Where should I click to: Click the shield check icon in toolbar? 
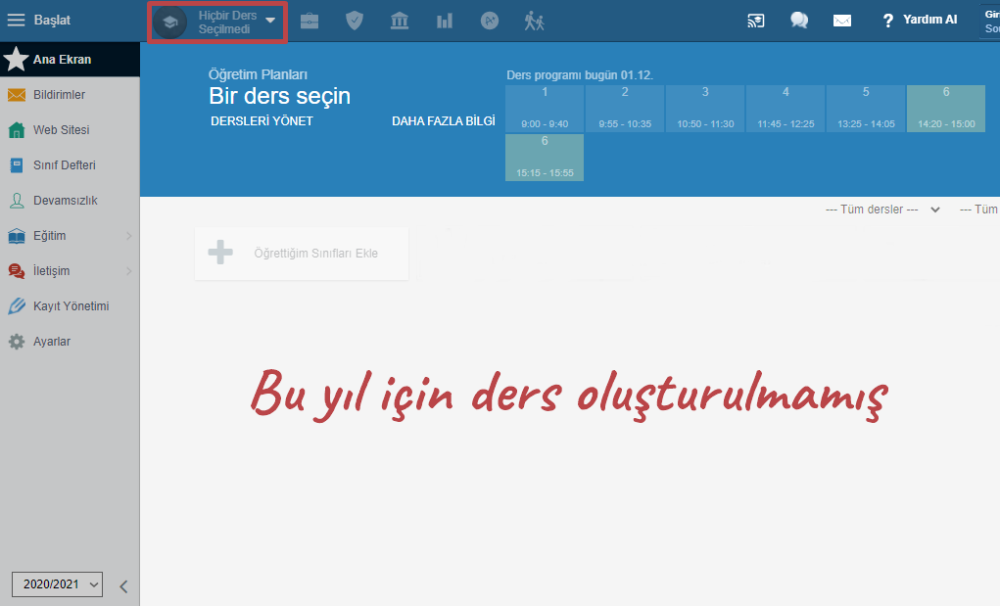[355, 21]
